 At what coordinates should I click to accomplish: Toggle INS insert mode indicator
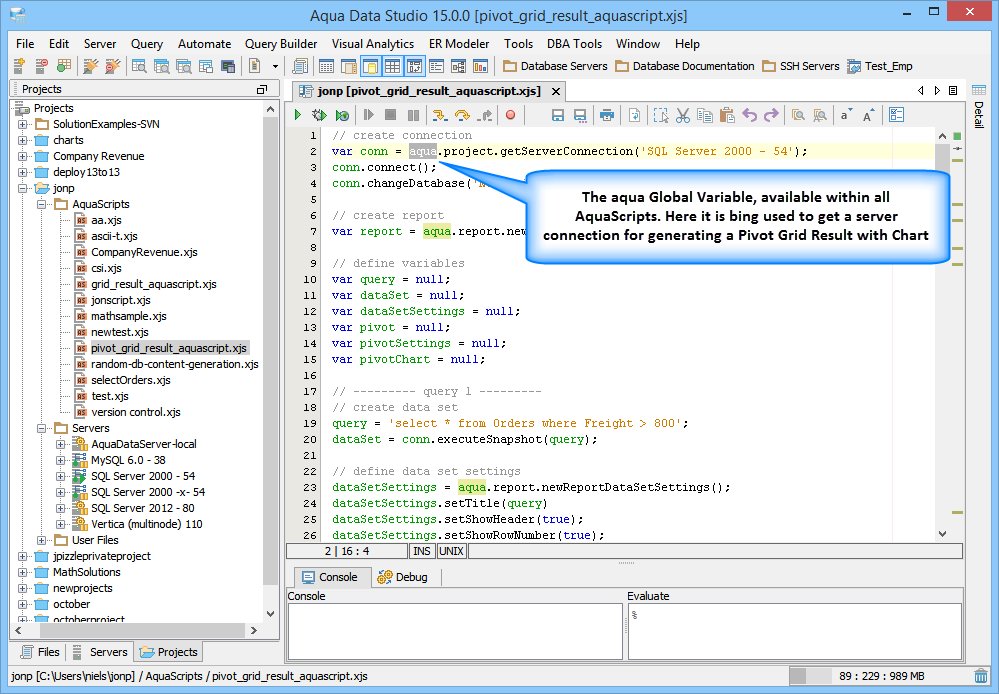[x=422, y=551]
